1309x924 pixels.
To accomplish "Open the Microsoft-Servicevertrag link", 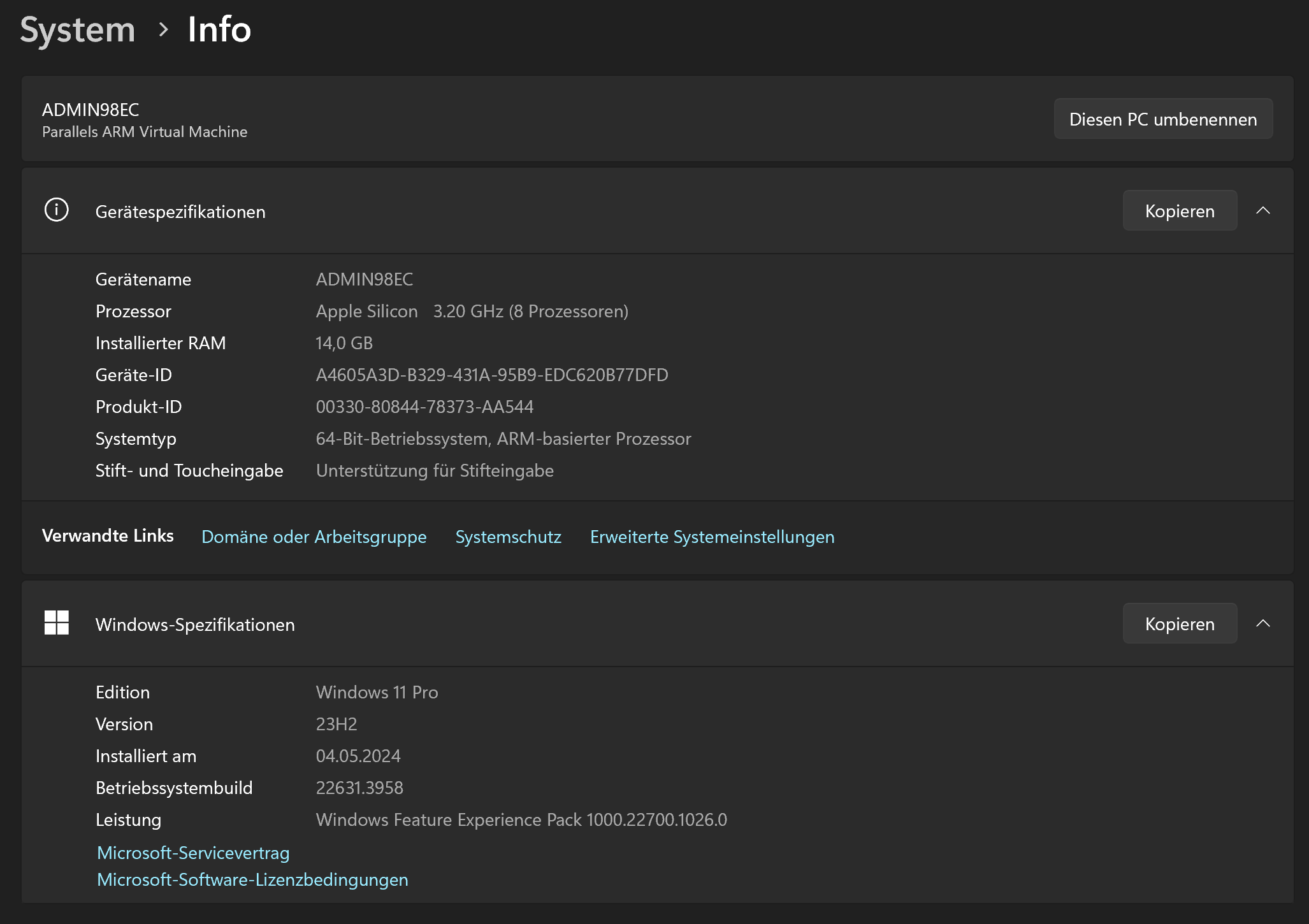I will 193,853.
